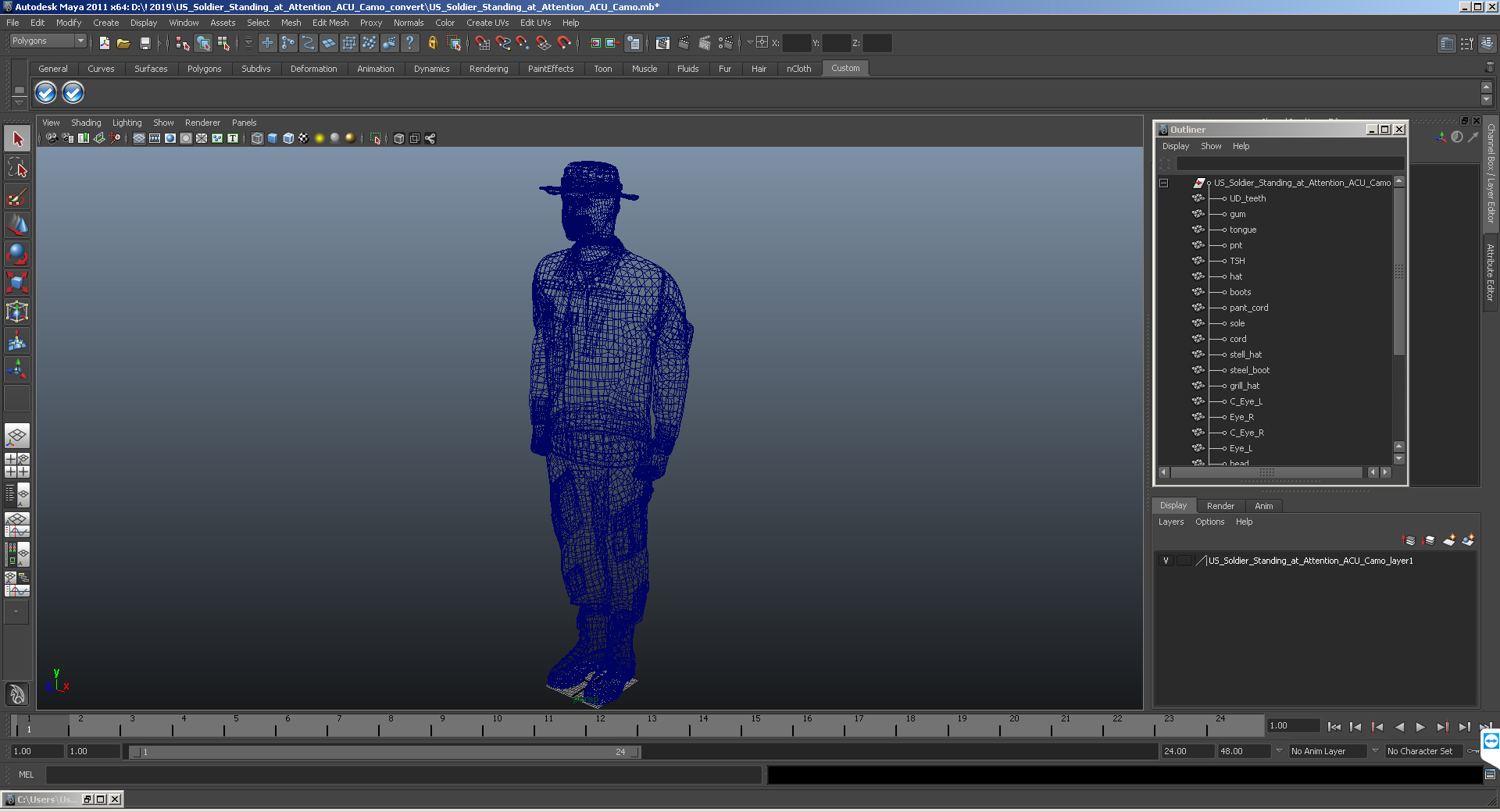Create a new empty display layer
1500x812 pixels.
1449,540
